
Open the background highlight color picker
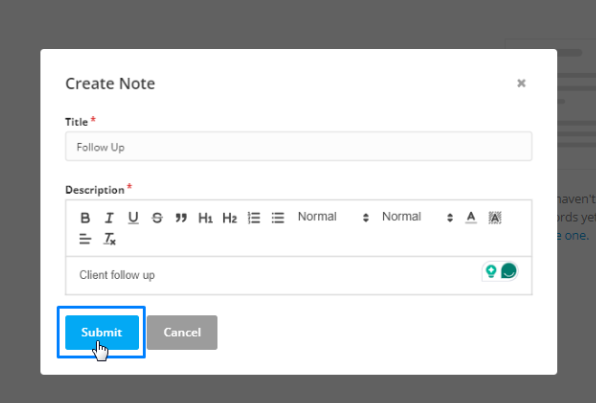click(x=495, y=217)
